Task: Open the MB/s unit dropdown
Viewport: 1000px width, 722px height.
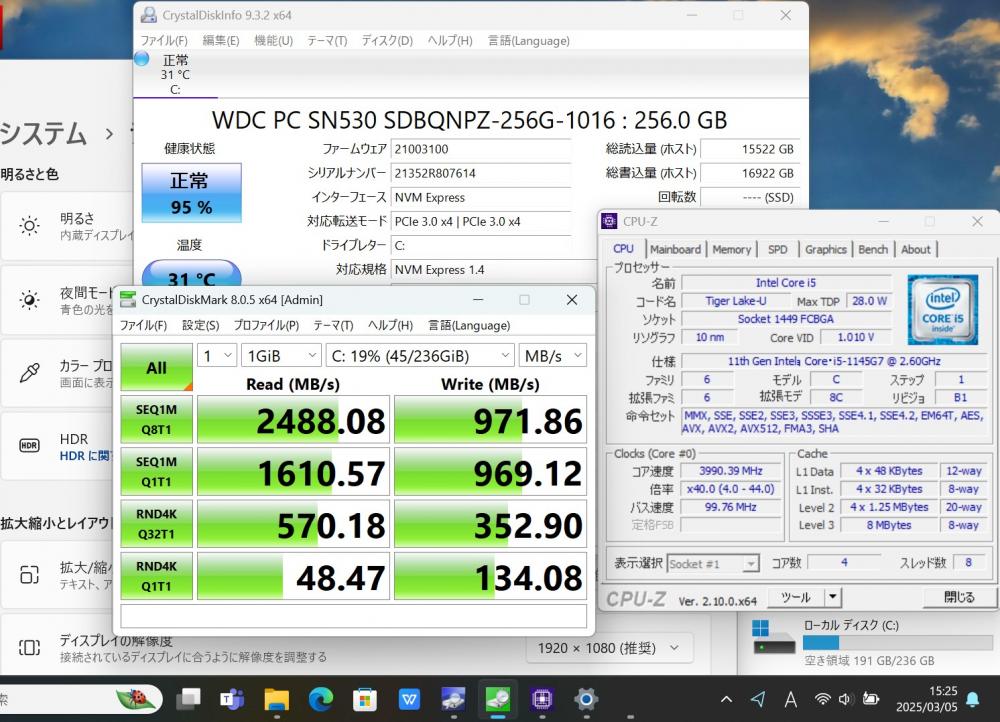Action: coord(552,355)
